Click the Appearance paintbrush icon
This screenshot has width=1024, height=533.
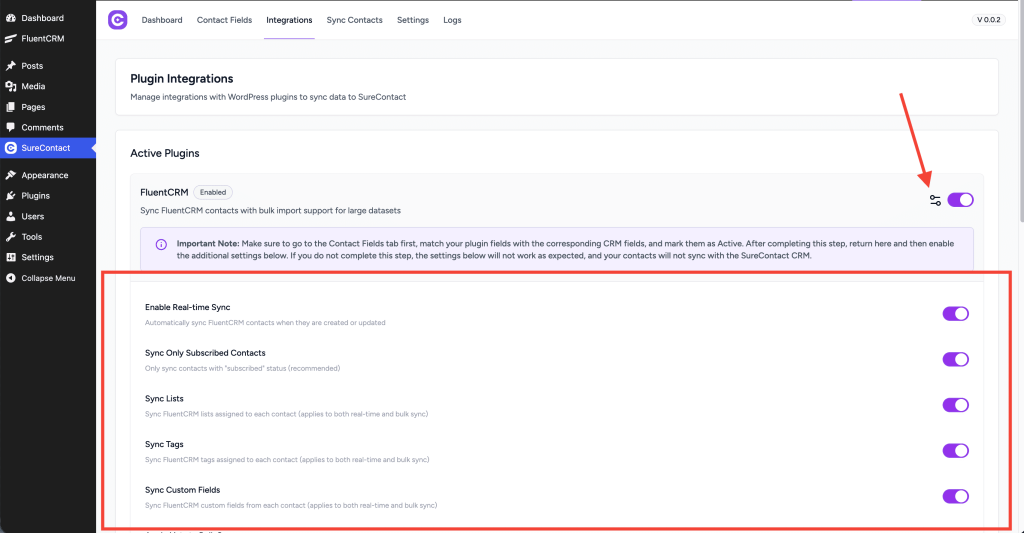click(11, 176)
